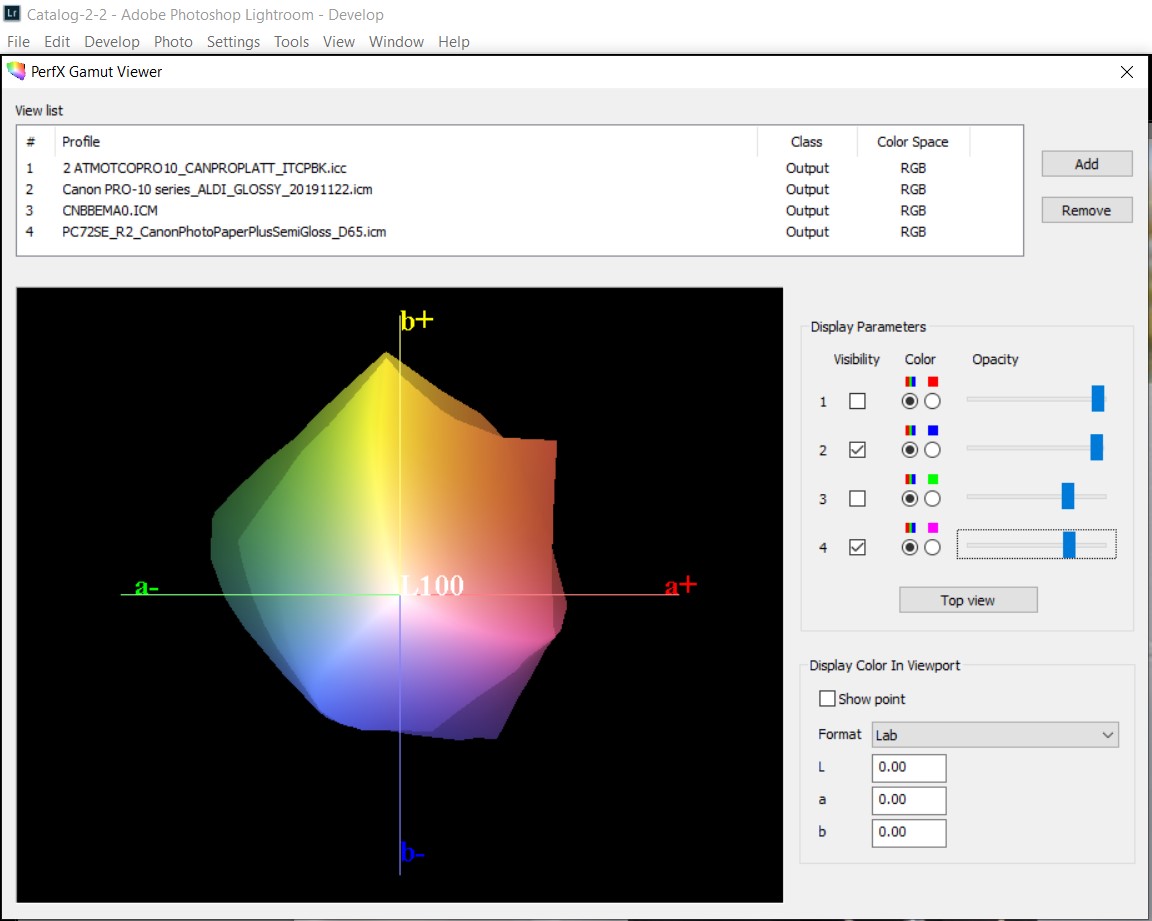Click the green color swatch for profile 3
The image size is (1152, 921).
pyautogui.click(x=933, y=480)
